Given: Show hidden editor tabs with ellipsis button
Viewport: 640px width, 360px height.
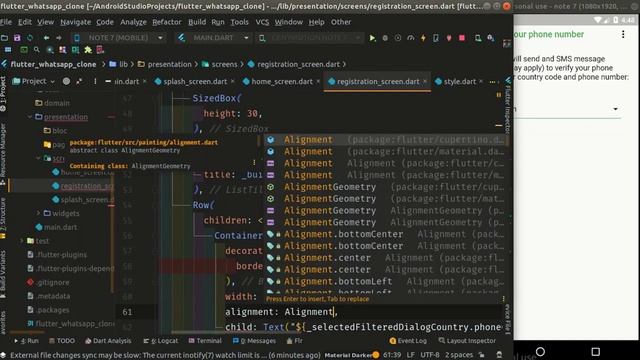Looking at the screenshot, I should point(492,82).
